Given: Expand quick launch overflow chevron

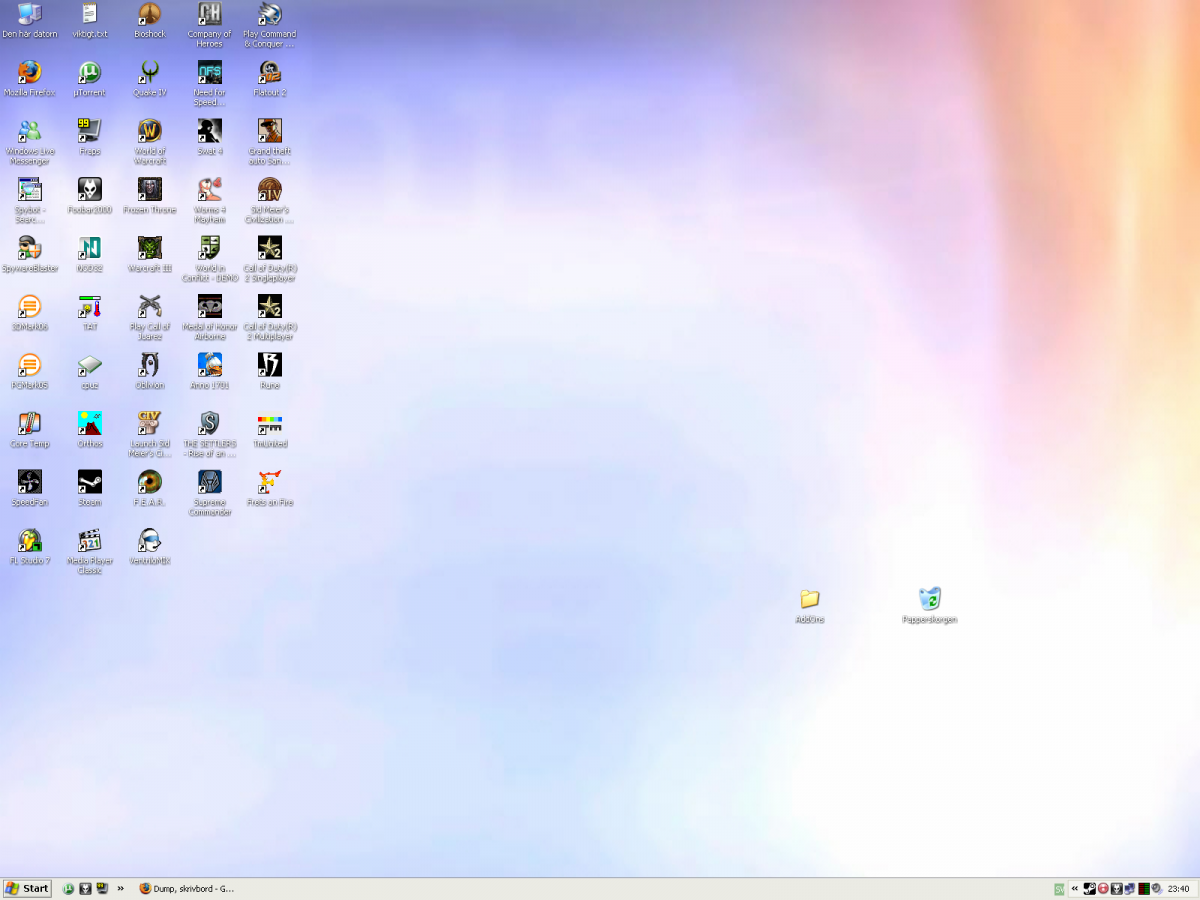Looking at the screenshot, I should pyautogui.click(x=121, y=888).
